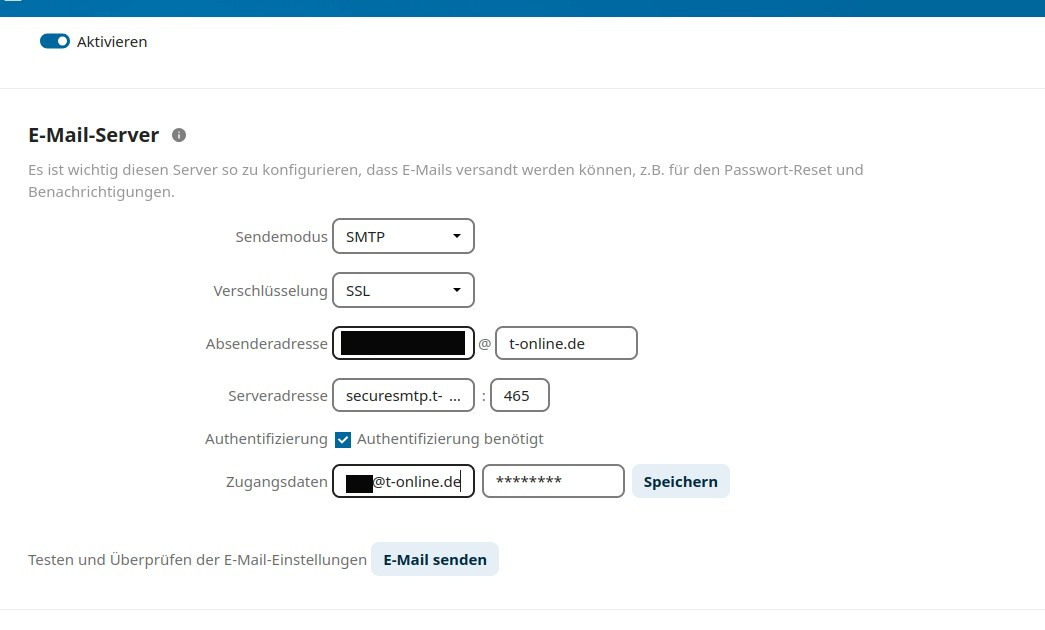
Task: Select the Serveradresse securesmtp field
Action: point(403,396)
